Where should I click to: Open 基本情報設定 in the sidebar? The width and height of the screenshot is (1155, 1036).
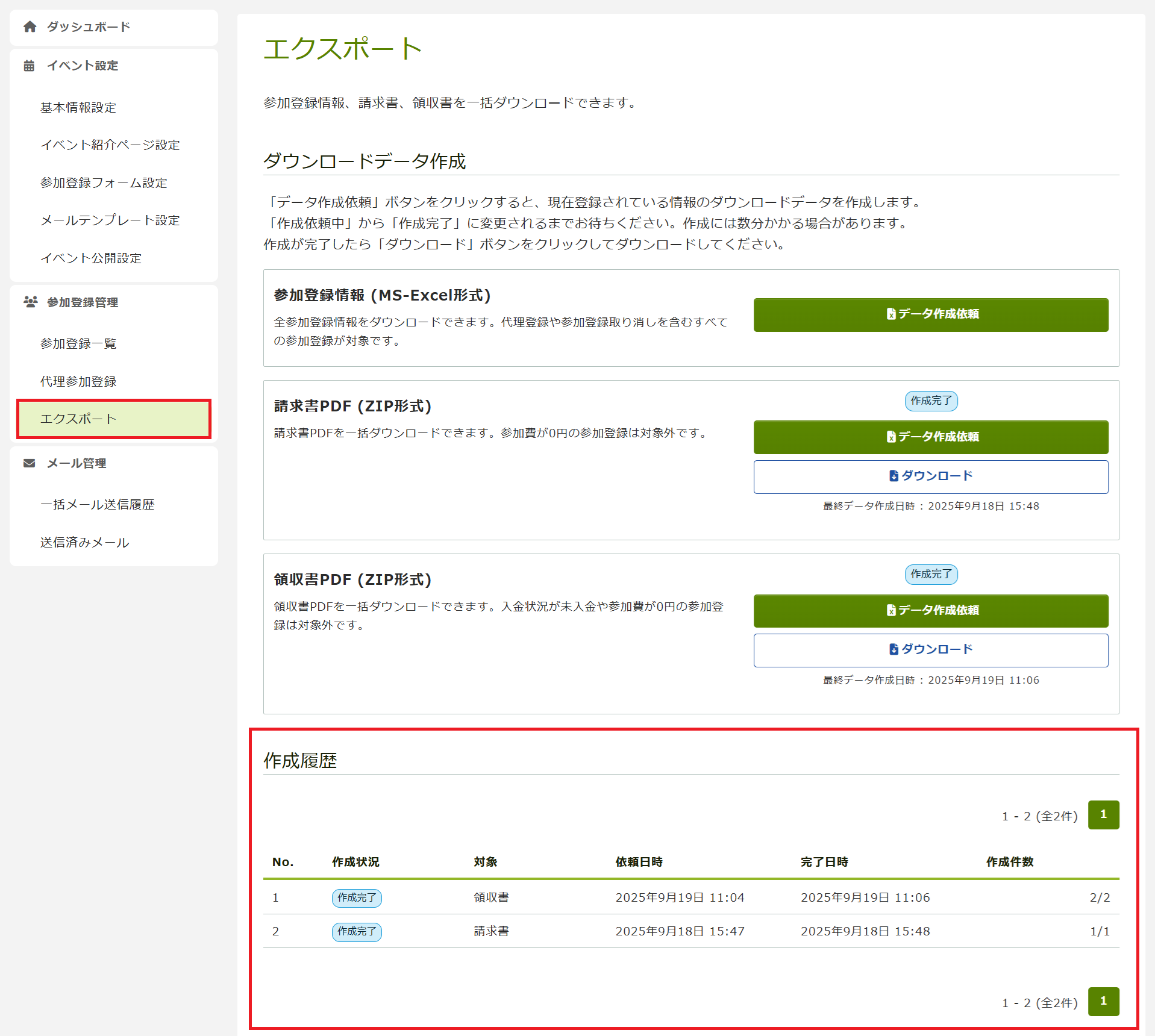(78, 108)
